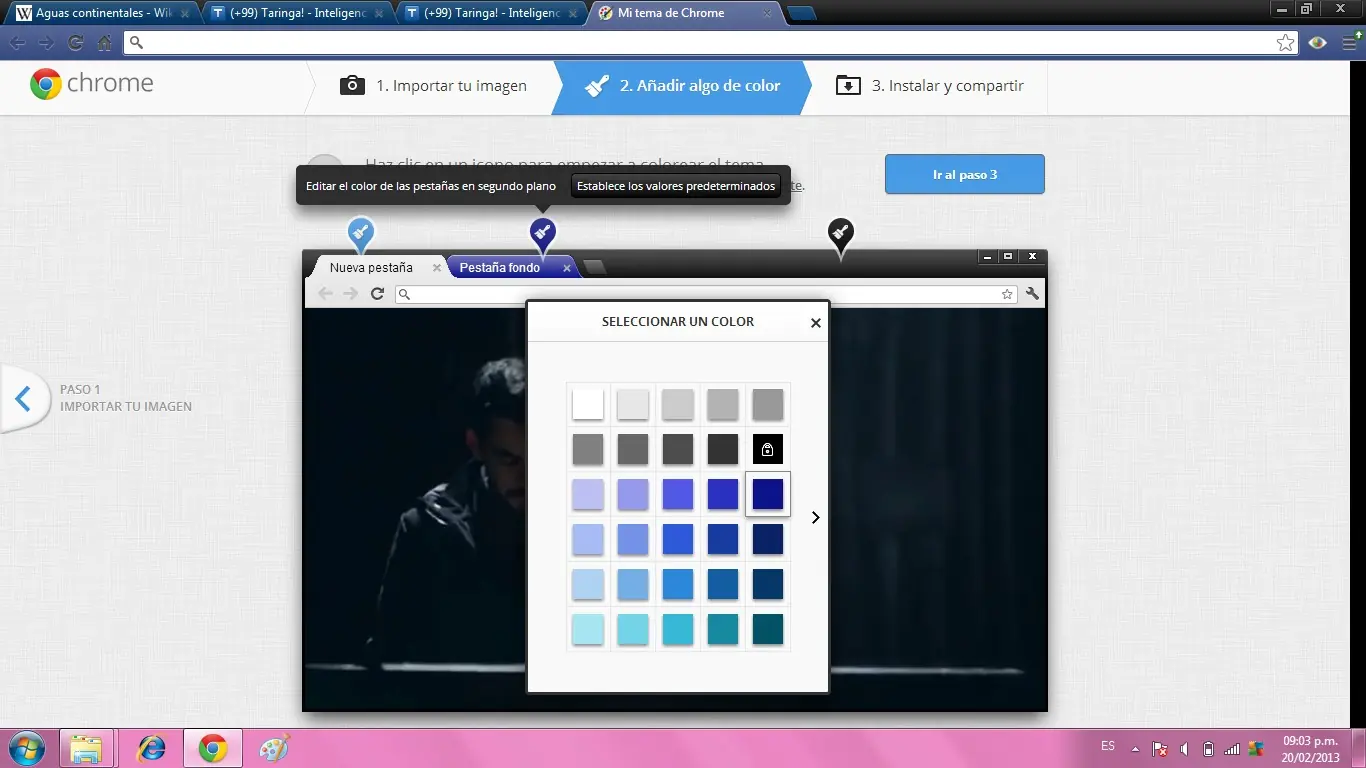
Task: Select the Mi tema de Chrome browser tab
Action: (685, 13)
